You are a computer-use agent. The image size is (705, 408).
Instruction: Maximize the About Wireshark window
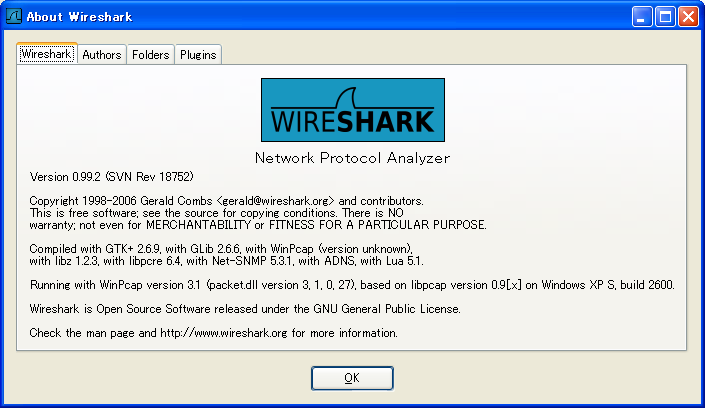pos(665,17)
